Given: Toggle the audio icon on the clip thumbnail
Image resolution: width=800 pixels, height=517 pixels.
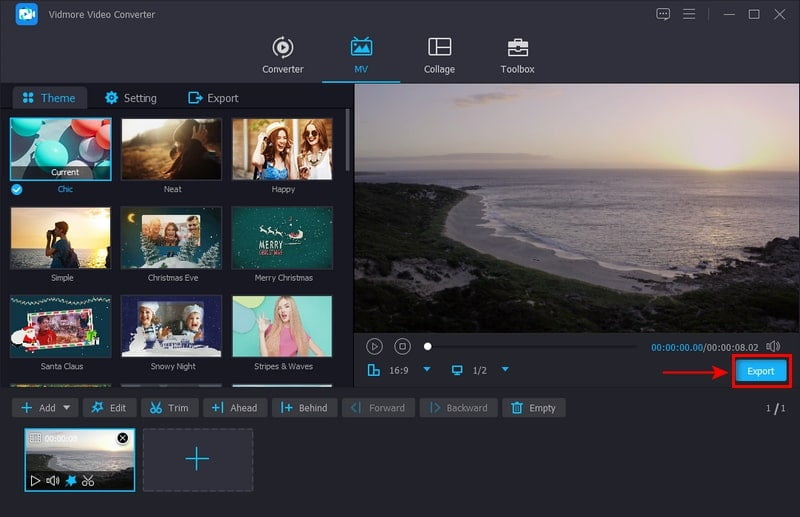Looking at the screenshot, I should pos(53,481).
